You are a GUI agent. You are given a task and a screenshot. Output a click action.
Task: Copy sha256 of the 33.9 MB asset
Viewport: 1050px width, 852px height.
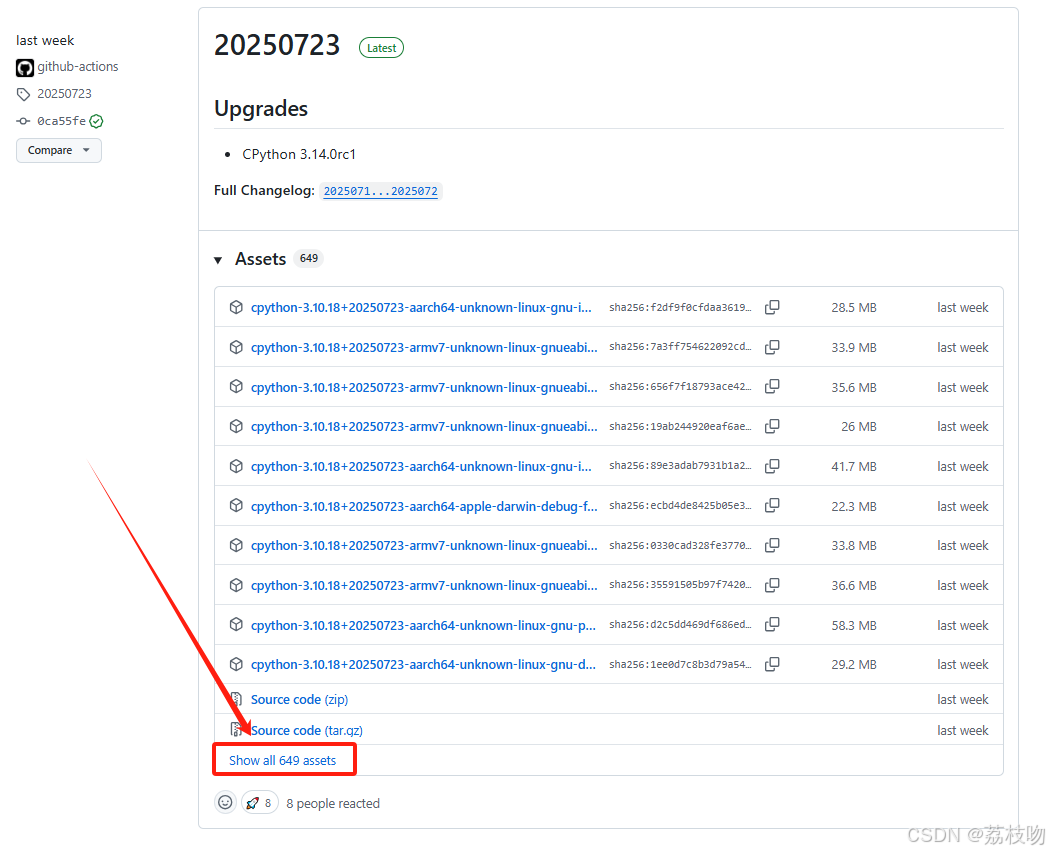click(x=772, y=347)
